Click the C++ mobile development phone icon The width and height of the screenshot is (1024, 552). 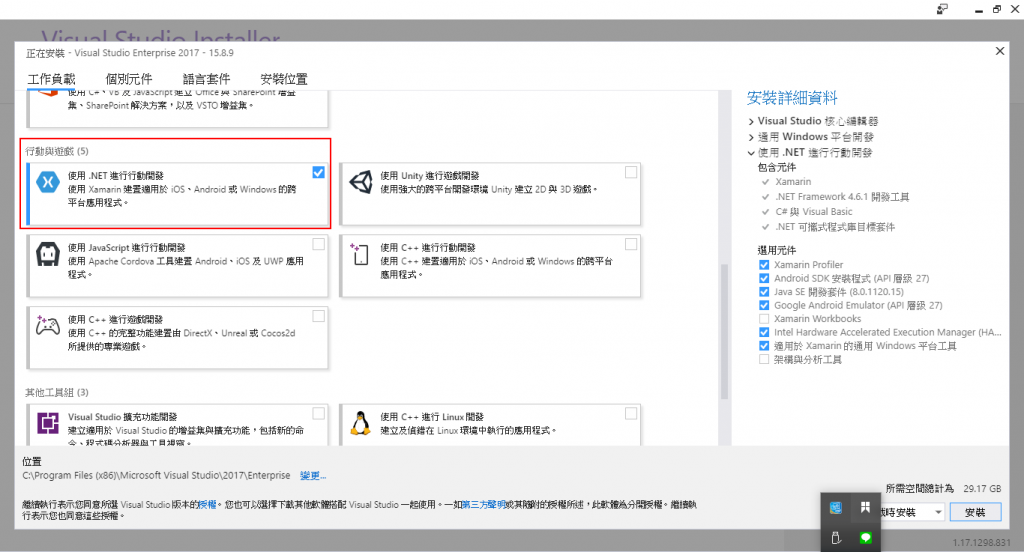[x=360, y=254]
